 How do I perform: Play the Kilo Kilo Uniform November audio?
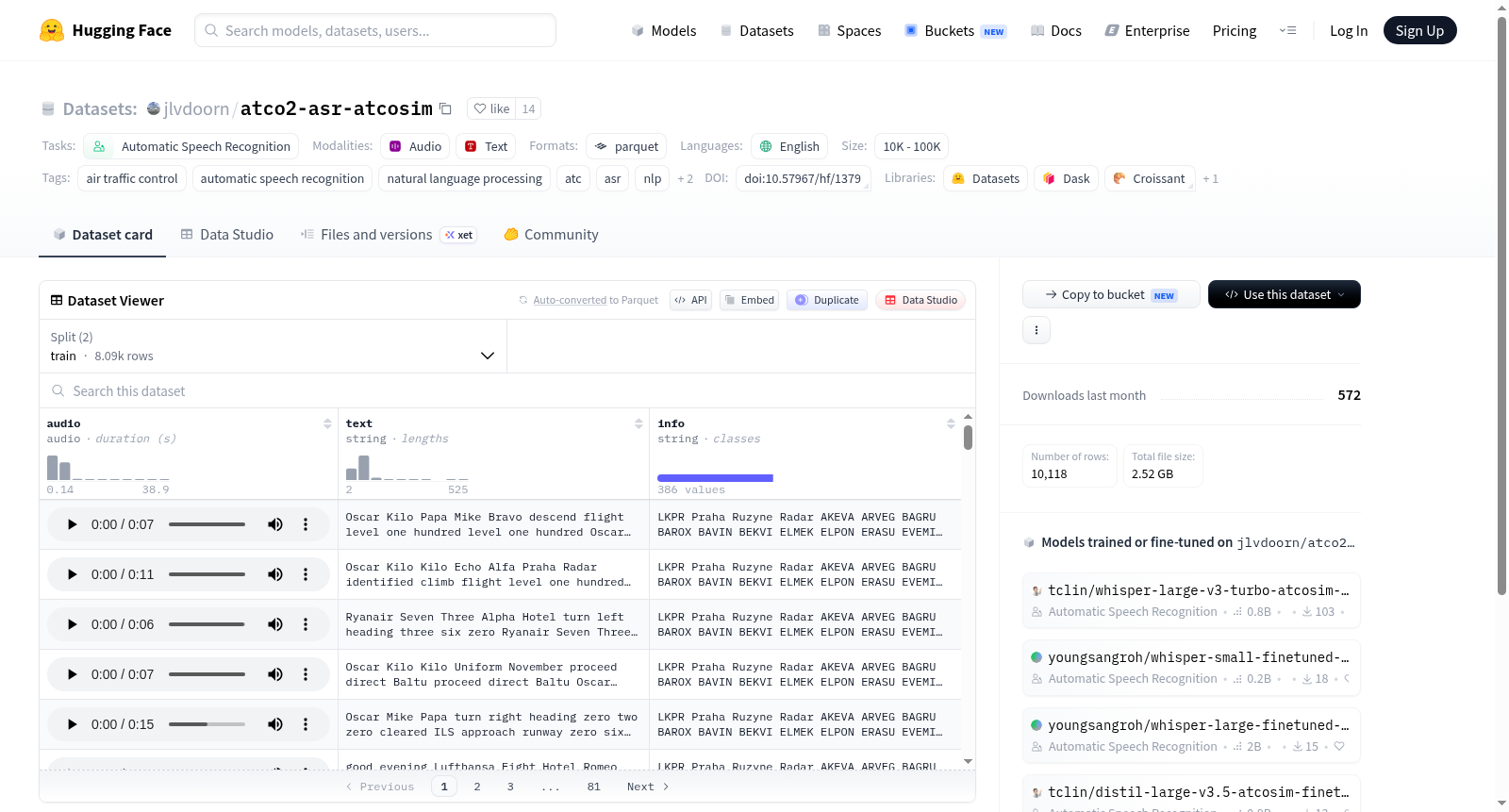(x=72, y=674)
